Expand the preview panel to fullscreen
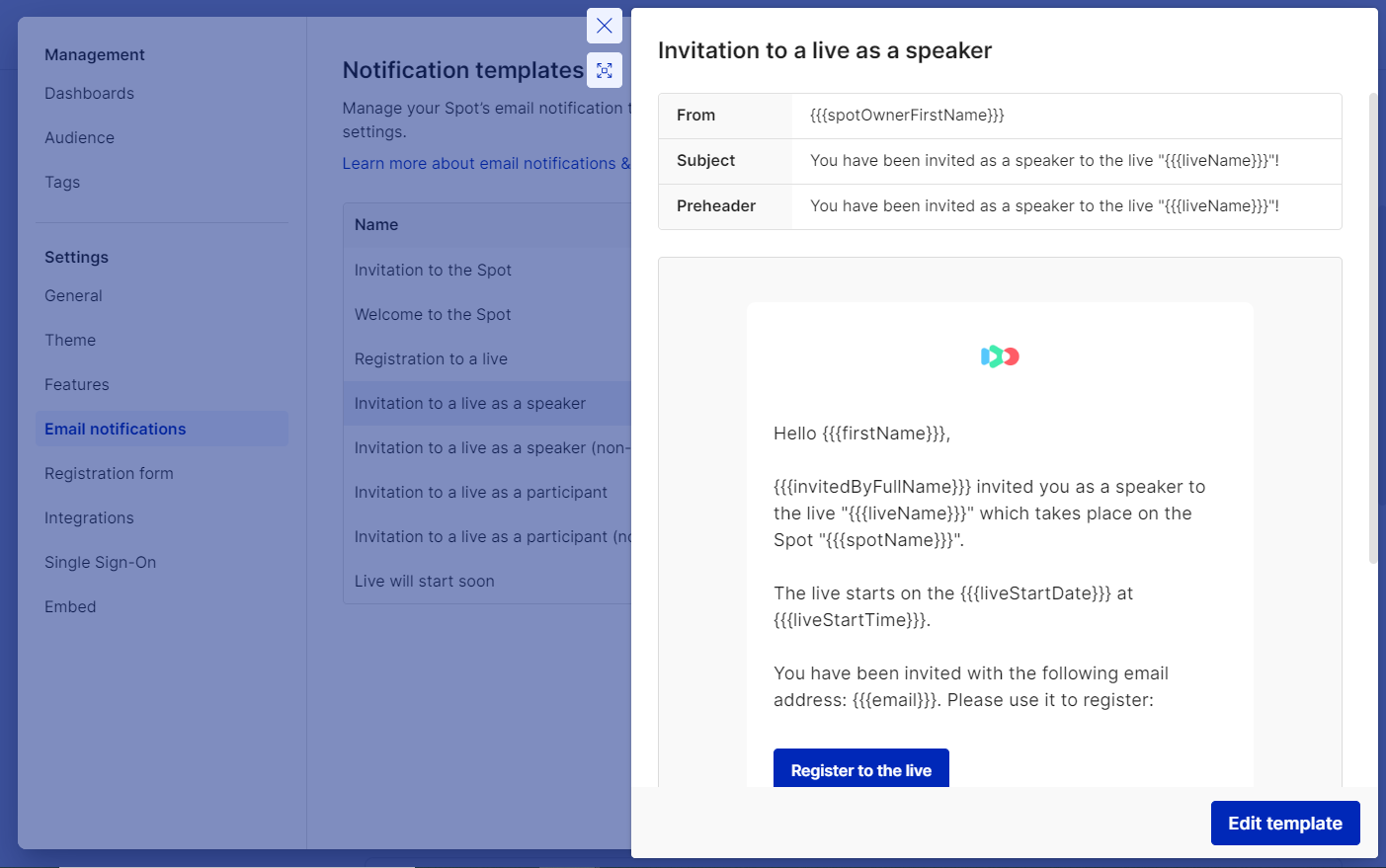 (604, 70)
